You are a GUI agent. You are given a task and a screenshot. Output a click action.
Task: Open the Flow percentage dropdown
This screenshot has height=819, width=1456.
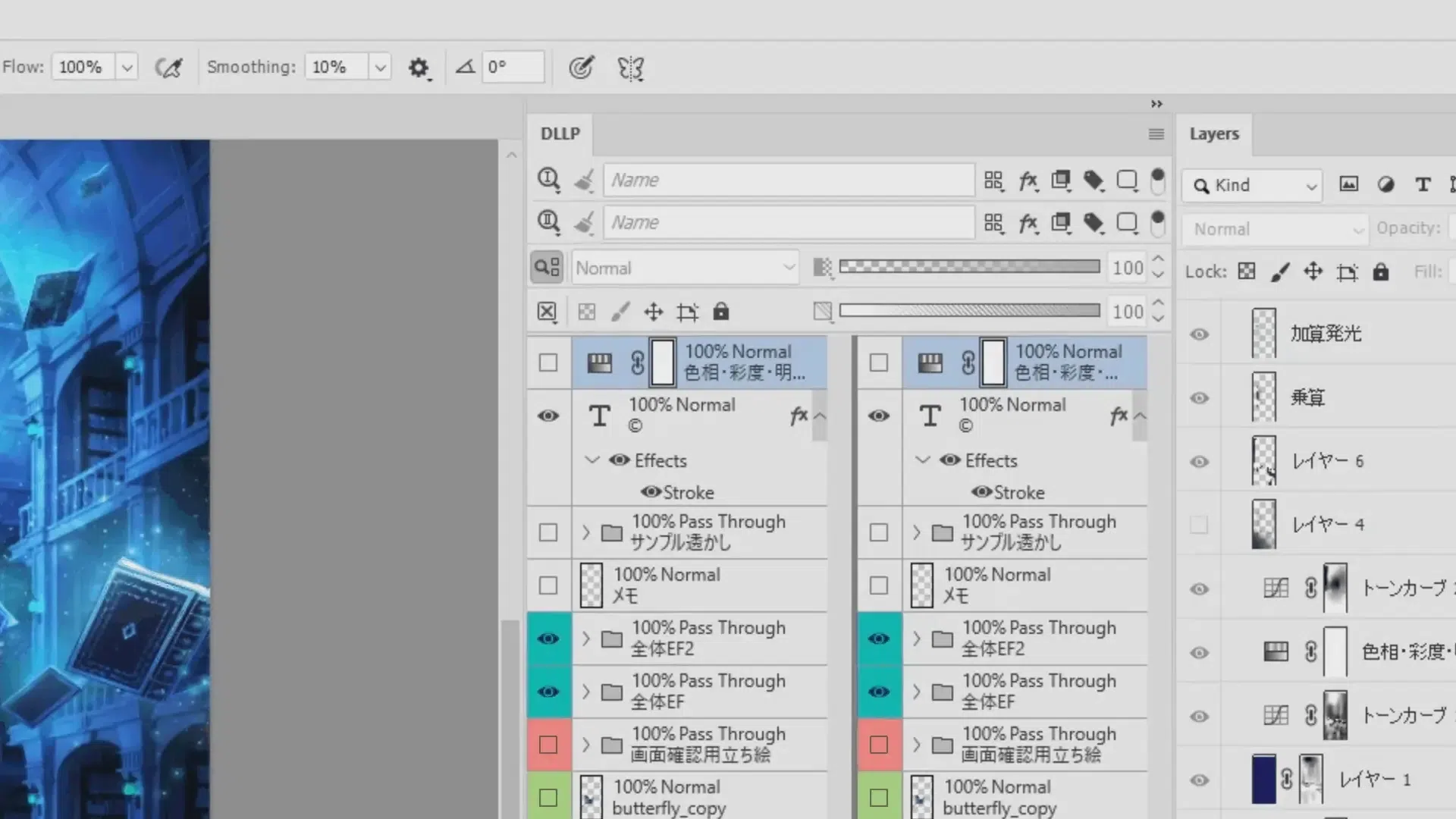[x=127, y=67]
